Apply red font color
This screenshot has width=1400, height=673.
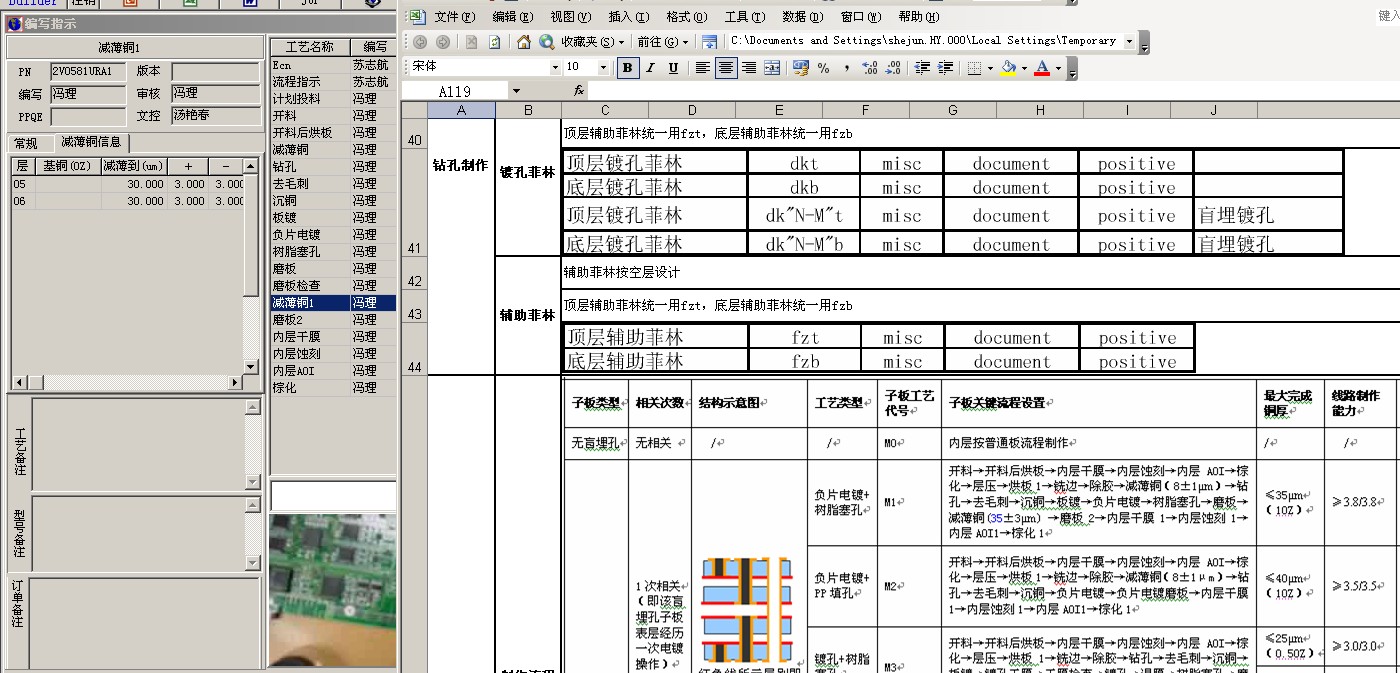tap(1042, 68)
